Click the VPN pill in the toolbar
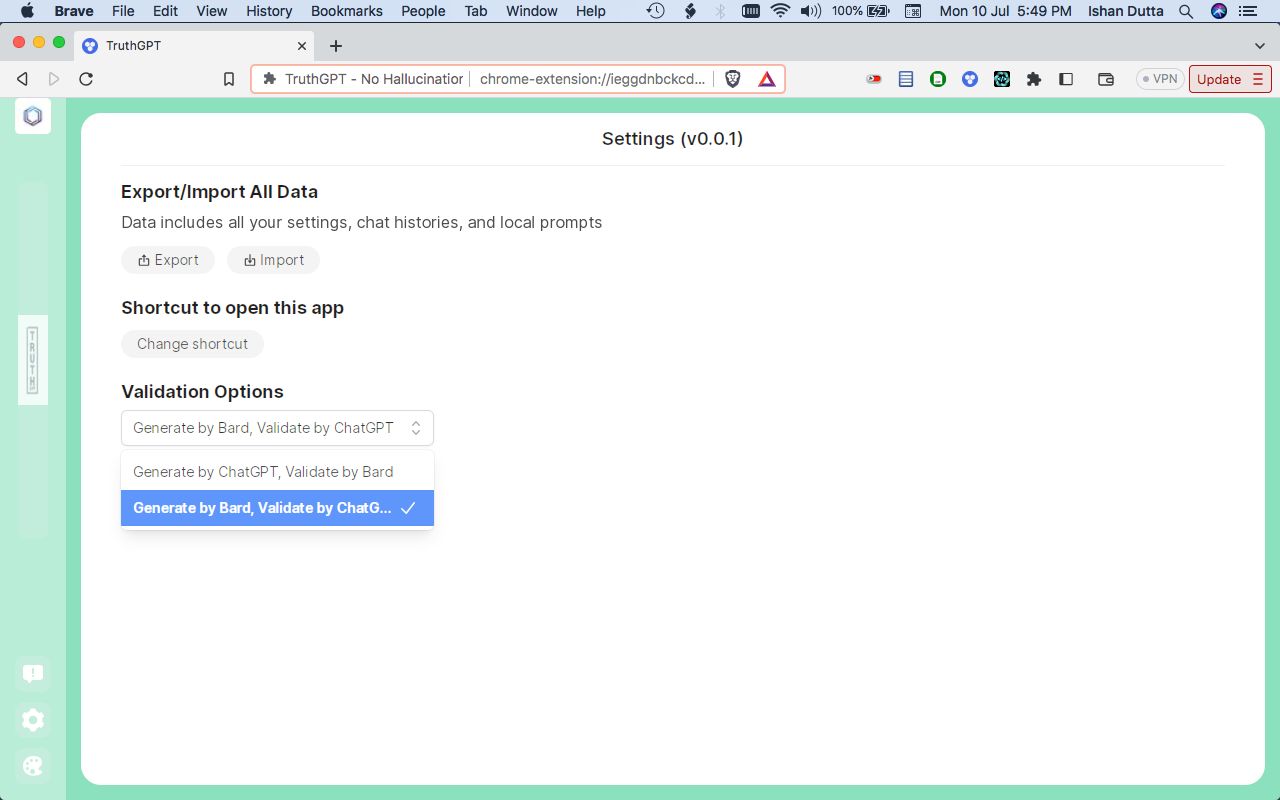The image size is (1280, 800). click(x=1159, y=78)
